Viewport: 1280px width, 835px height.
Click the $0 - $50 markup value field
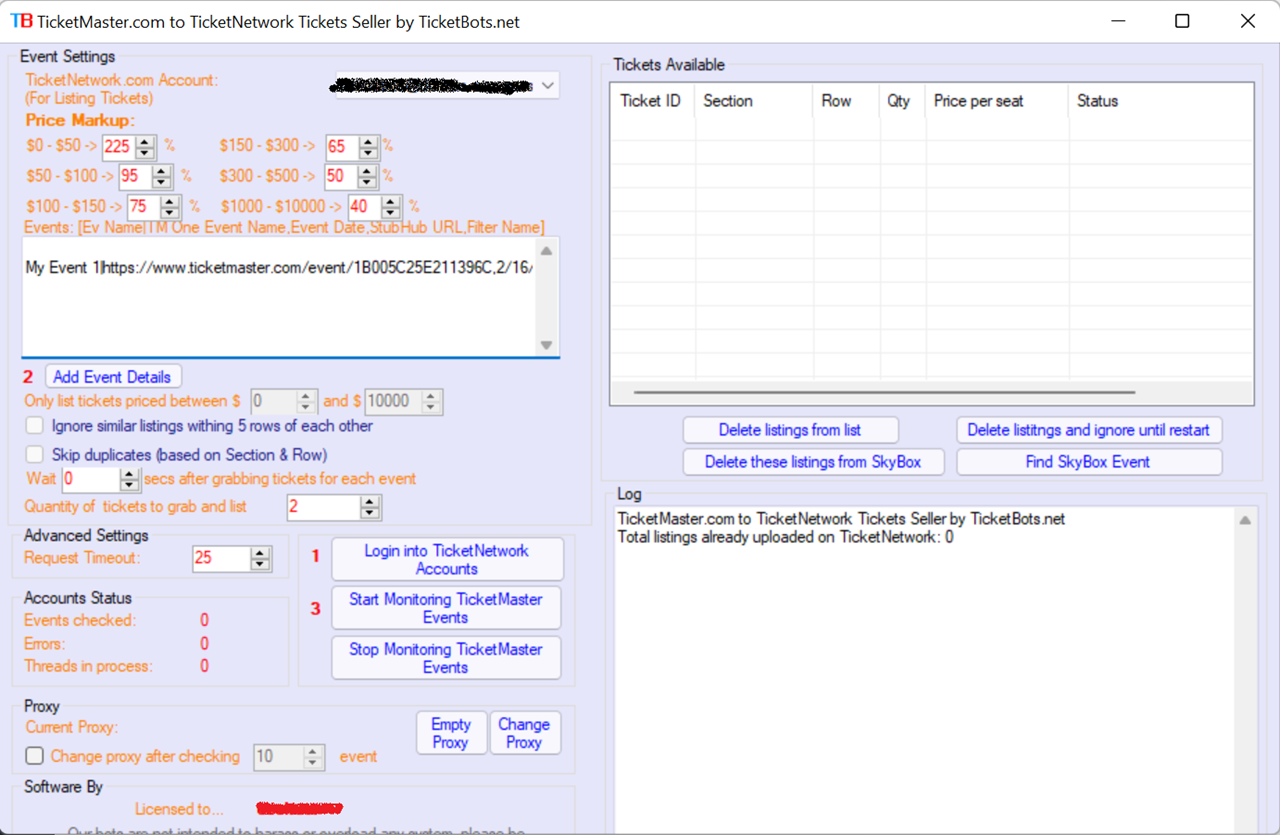coord(118,147)
